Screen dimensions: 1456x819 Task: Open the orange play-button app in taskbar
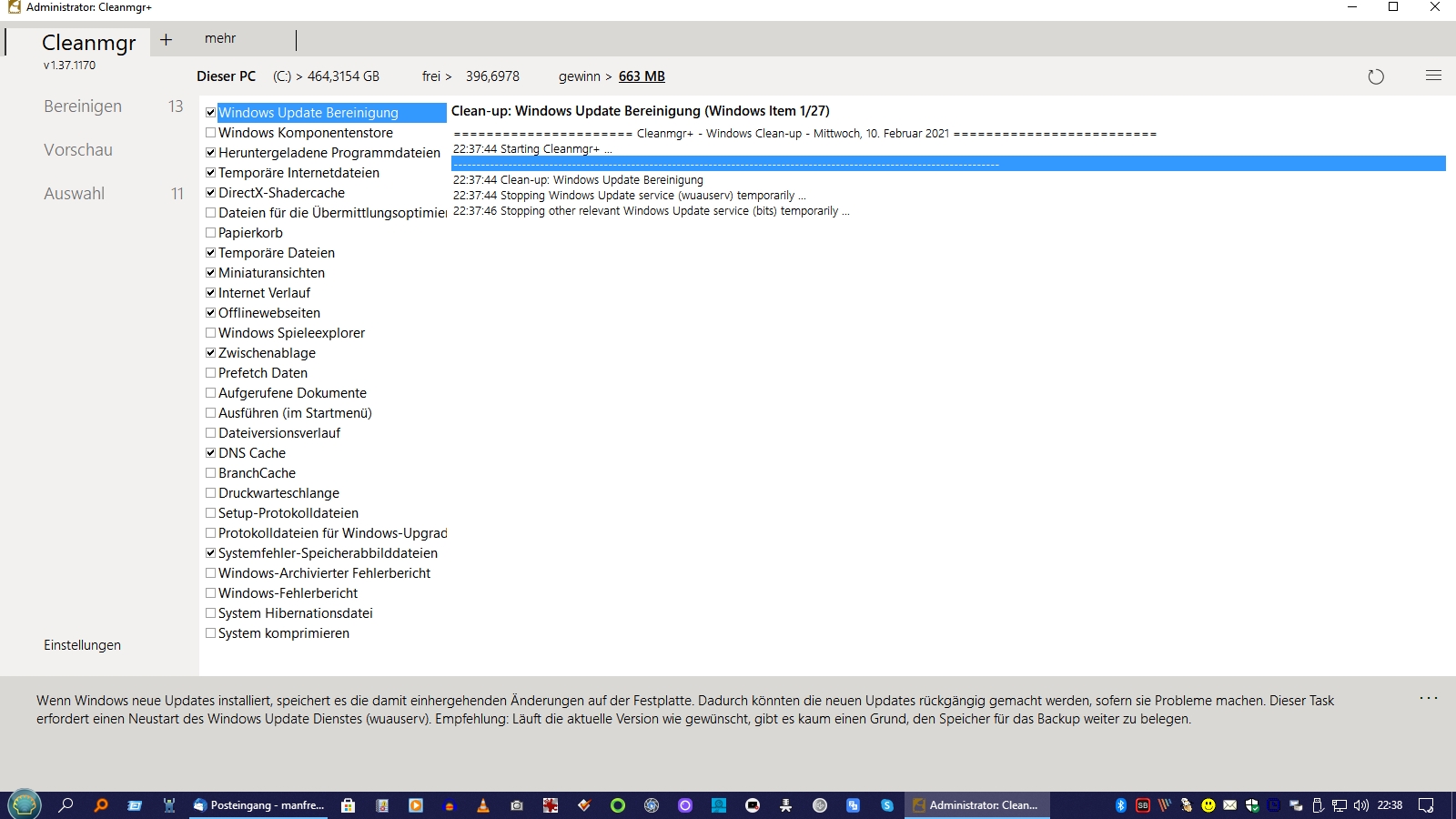pos(416,805)
